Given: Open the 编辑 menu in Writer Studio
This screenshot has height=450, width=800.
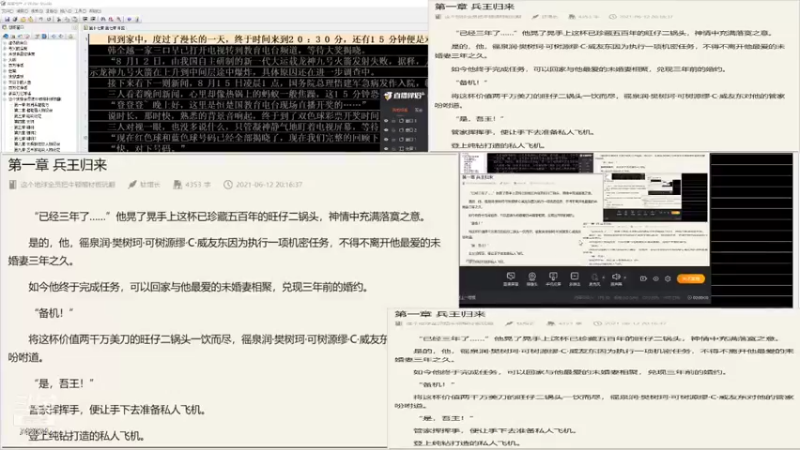Looking at the screenshot, I should pyautogui.click(x=22, y=11).
